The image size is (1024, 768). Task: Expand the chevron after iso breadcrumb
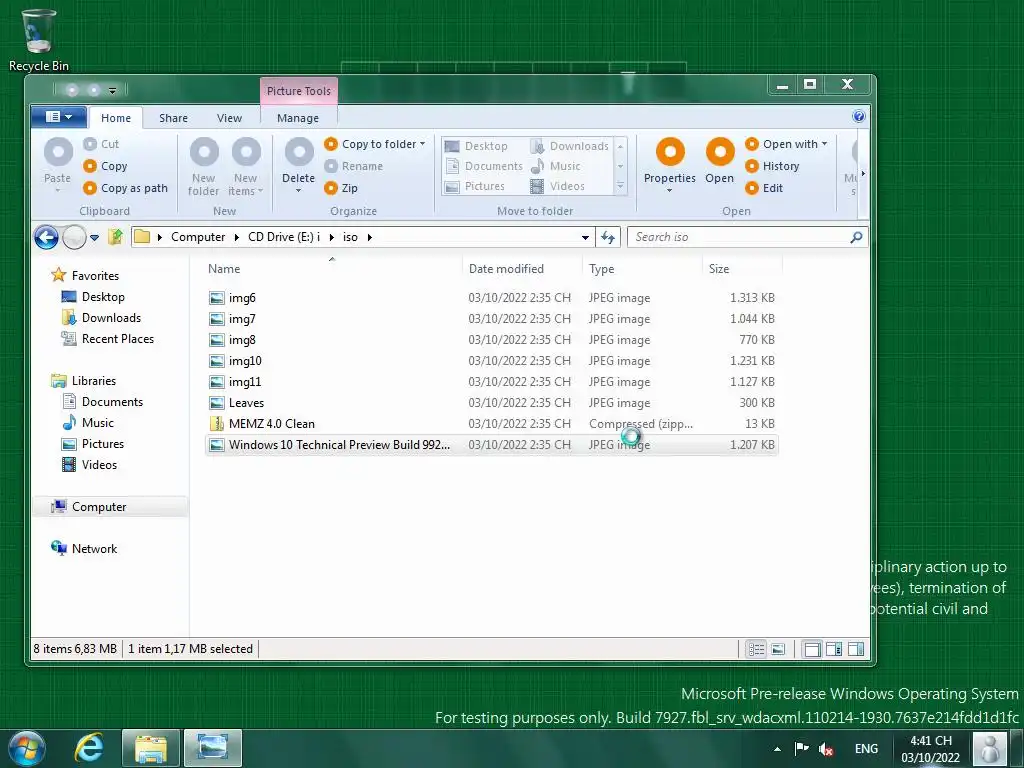(x=370, y=237)
